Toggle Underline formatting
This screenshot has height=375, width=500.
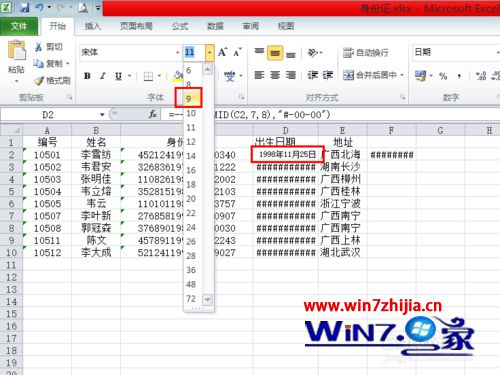pyautogui.click(x=118, y=76)
